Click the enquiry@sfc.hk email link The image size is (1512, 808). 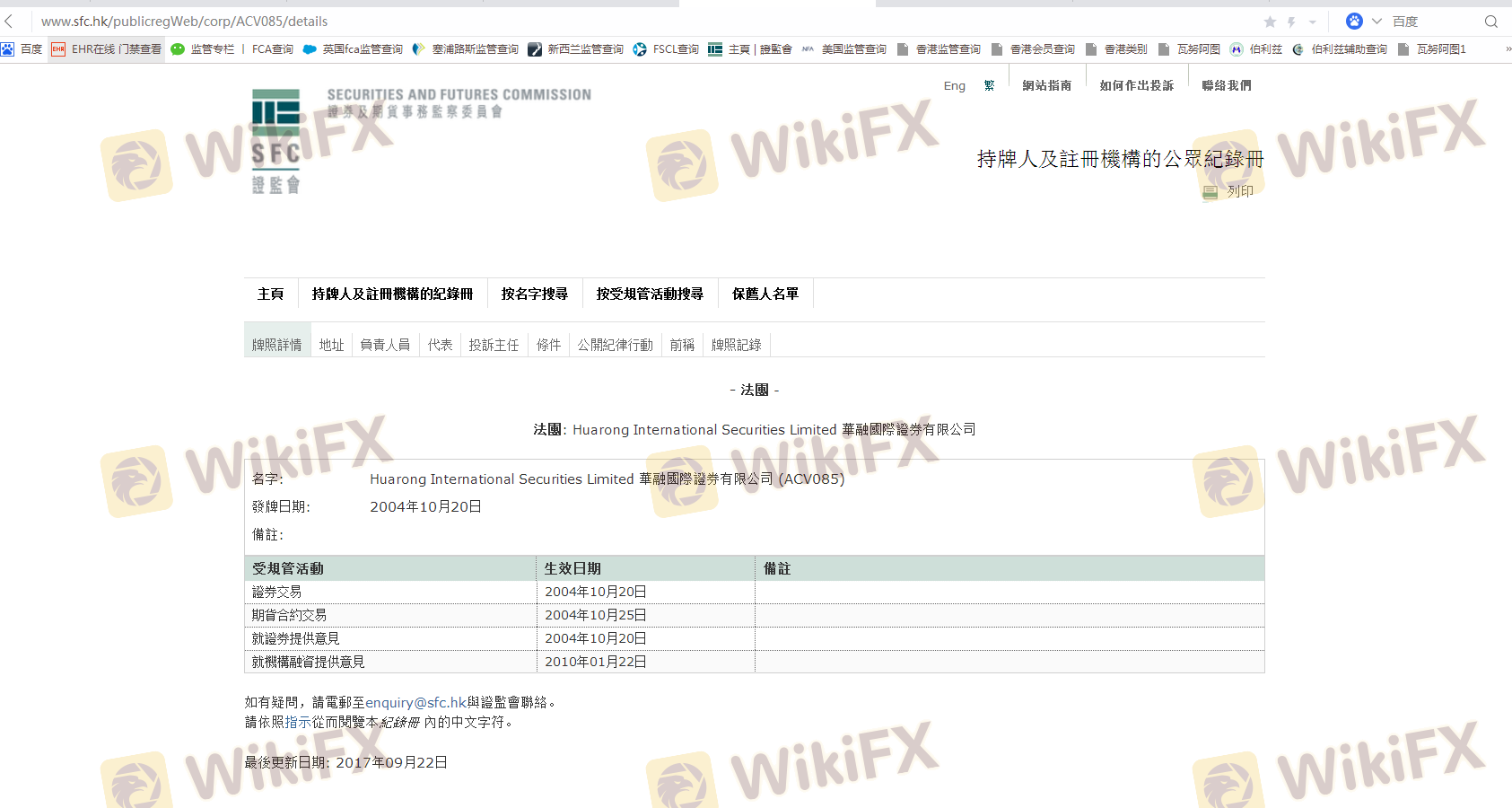coord(415,702)
